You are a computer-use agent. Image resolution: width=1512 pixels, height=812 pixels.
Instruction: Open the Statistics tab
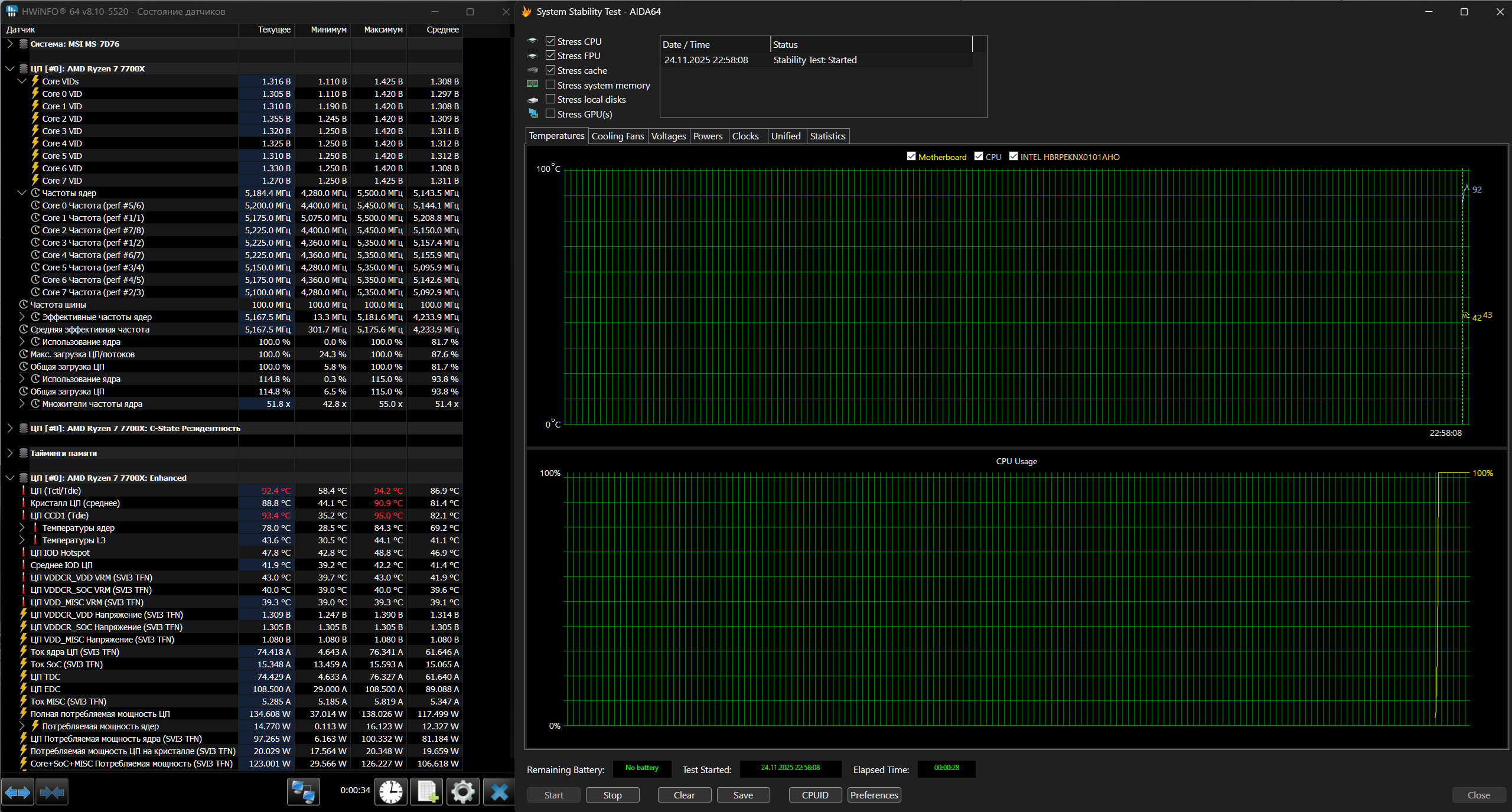(827, 136)
